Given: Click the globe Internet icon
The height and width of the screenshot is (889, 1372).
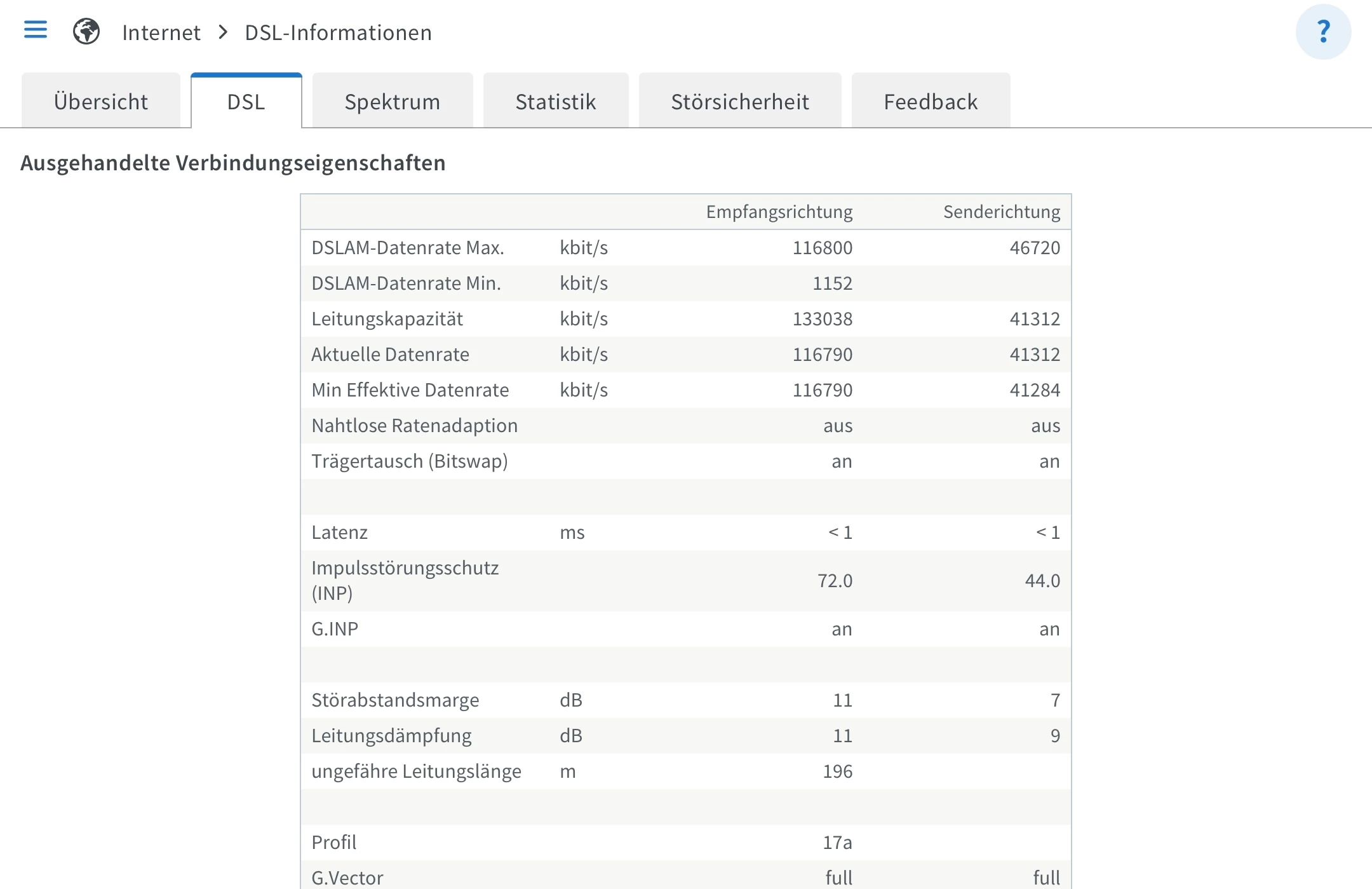Looking at the screenshot, I should 86,31.
